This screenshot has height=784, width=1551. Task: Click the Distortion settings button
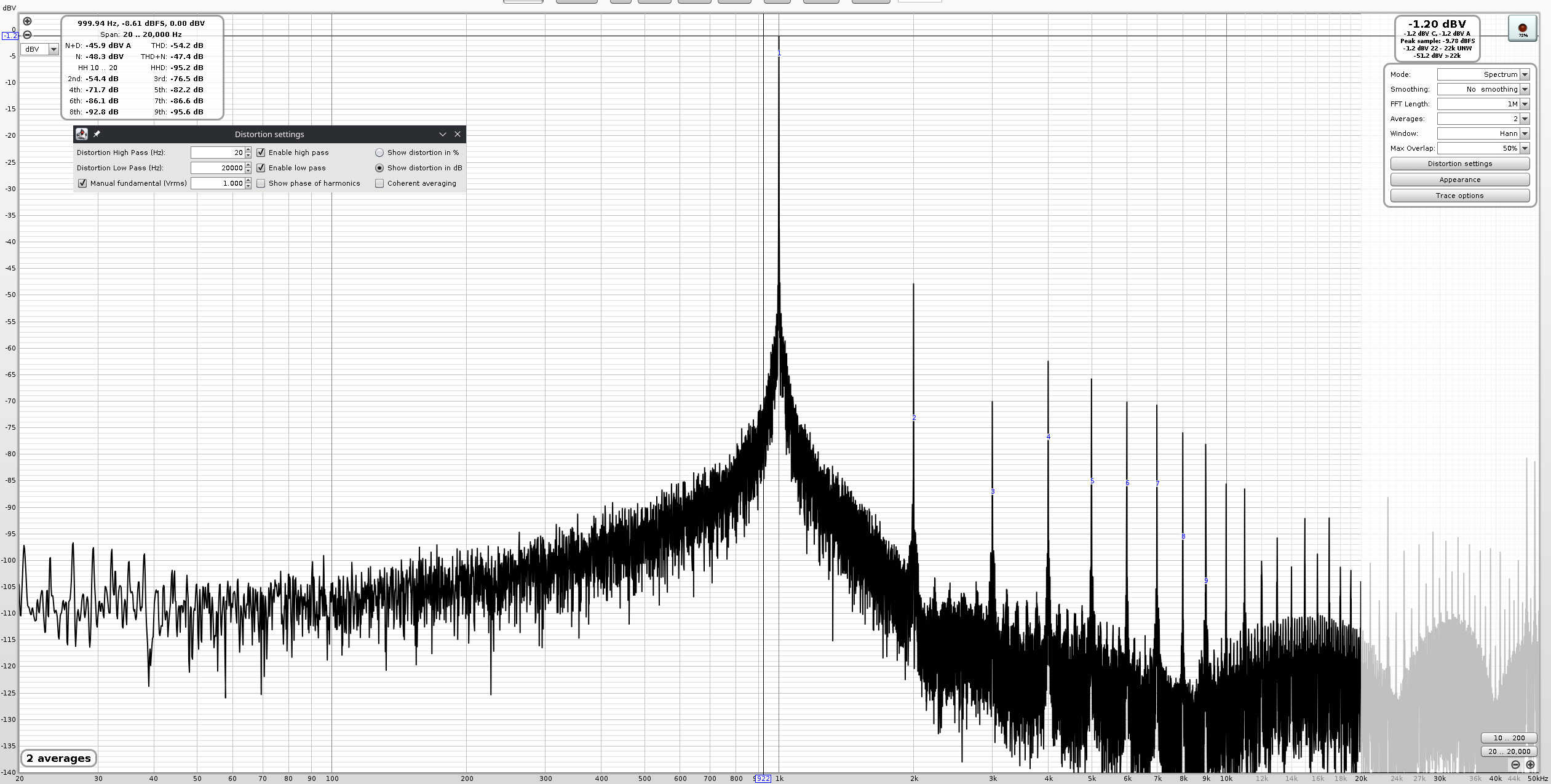(1460, 164)
